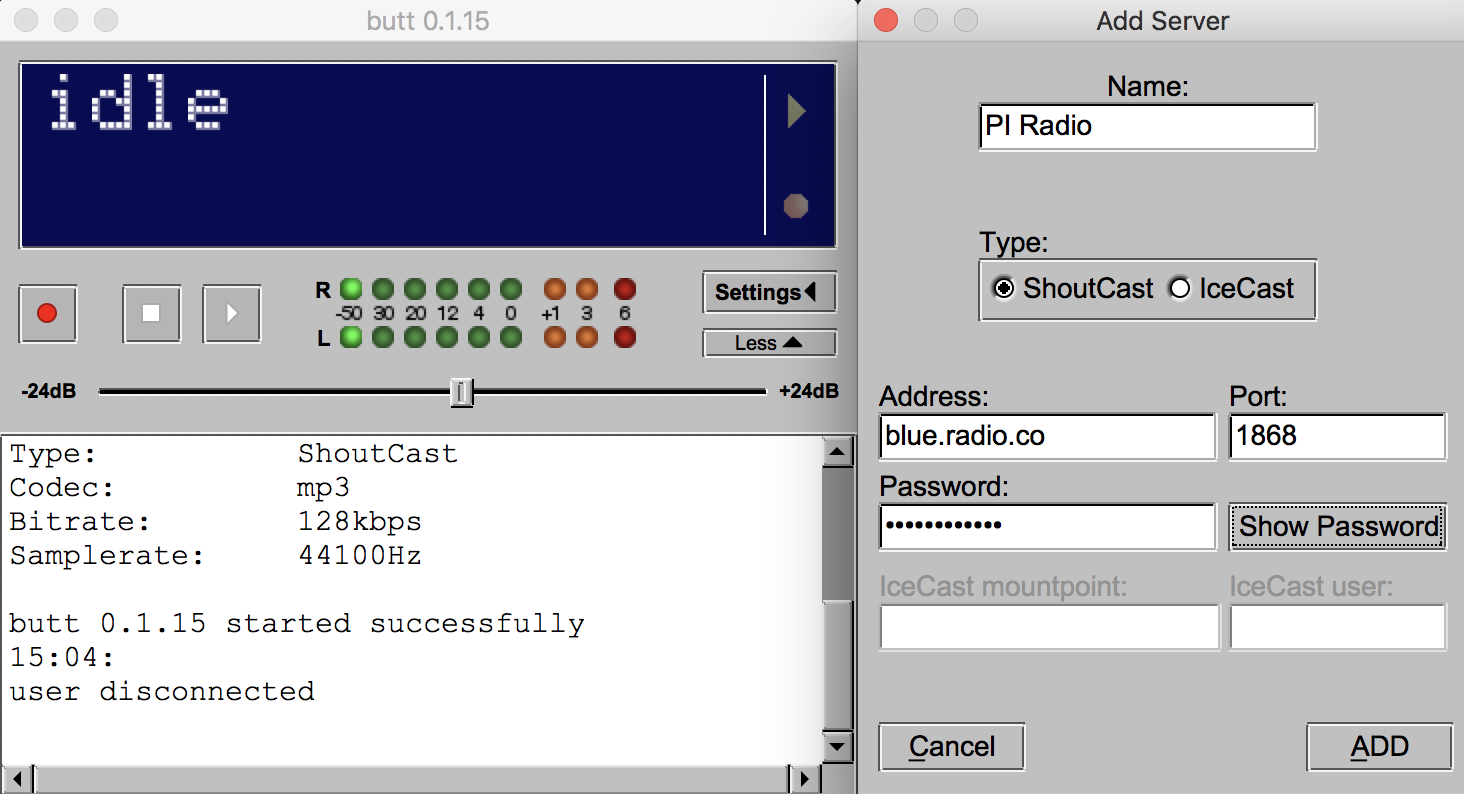Click the L channel -50 level LED
This screenshot has width=1464, height=794.
351,337
